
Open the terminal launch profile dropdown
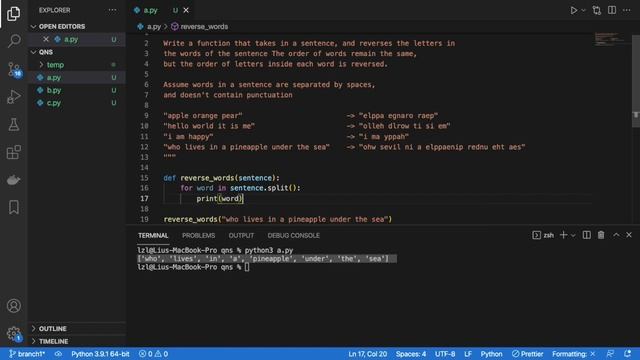click(x=573, y=236)
